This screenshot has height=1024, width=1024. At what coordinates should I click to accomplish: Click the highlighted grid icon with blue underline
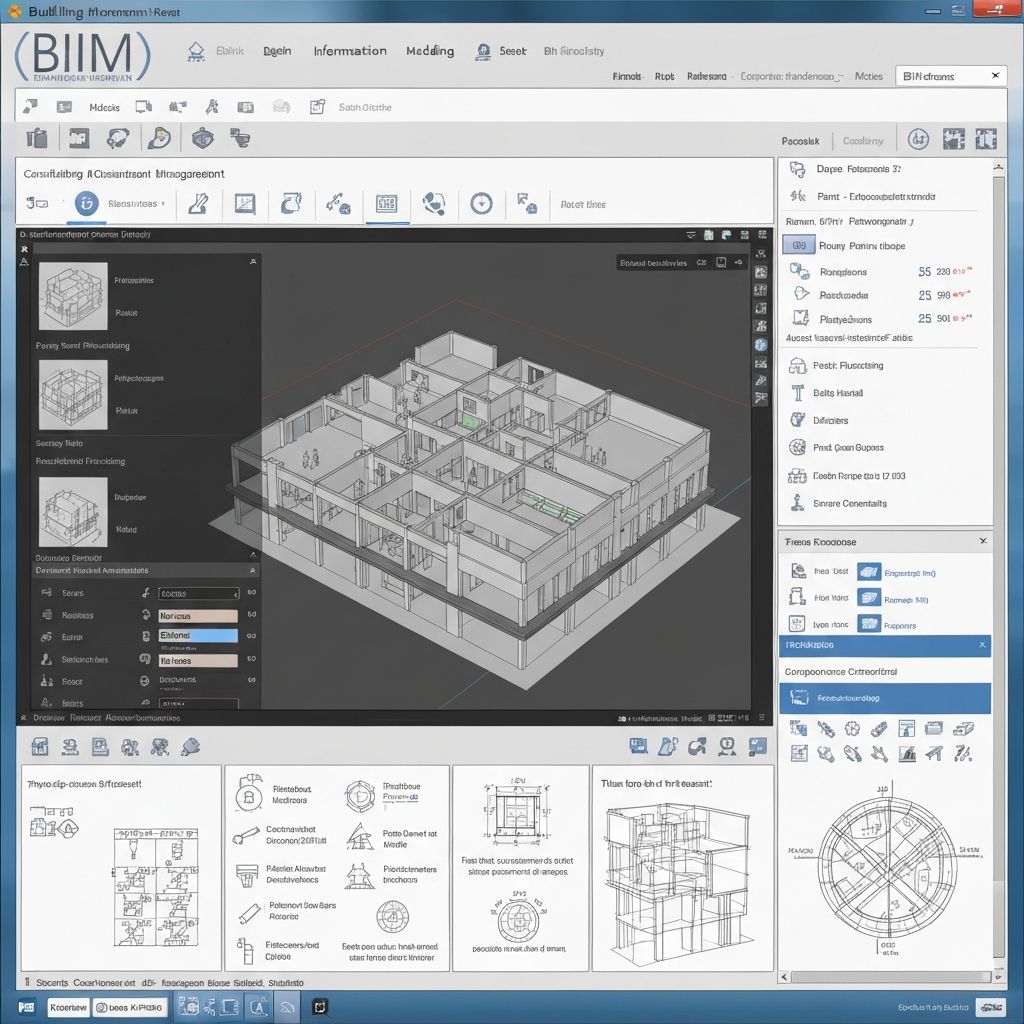click(386, 204)
